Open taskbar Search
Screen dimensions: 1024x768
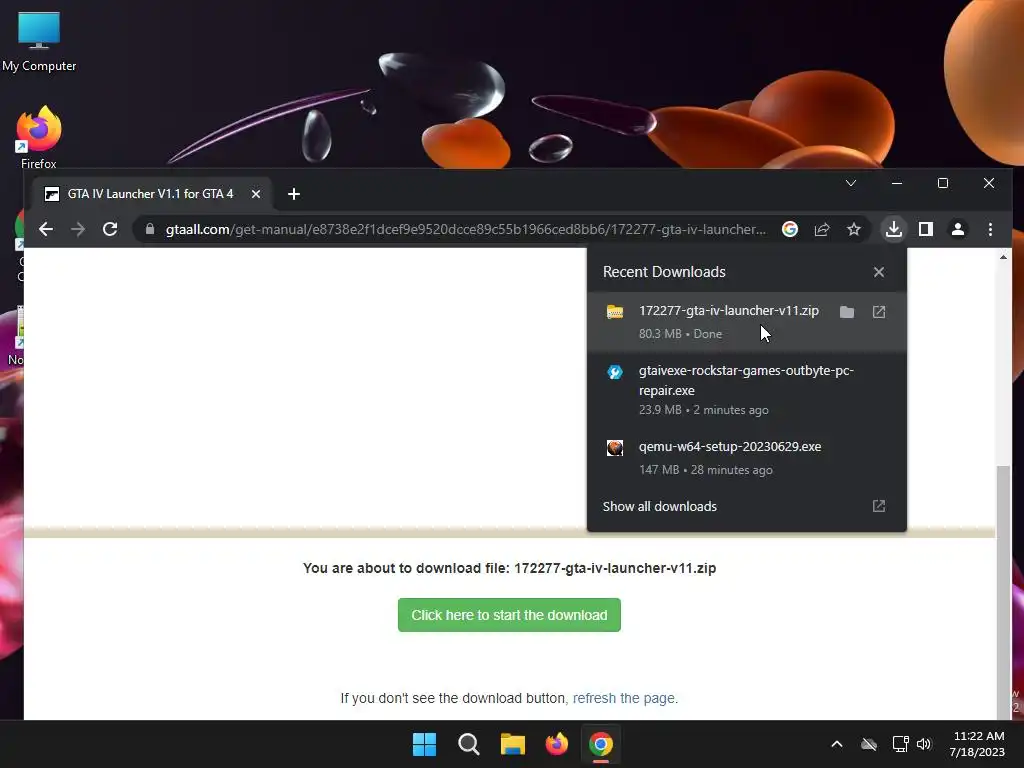pos(469,744)
